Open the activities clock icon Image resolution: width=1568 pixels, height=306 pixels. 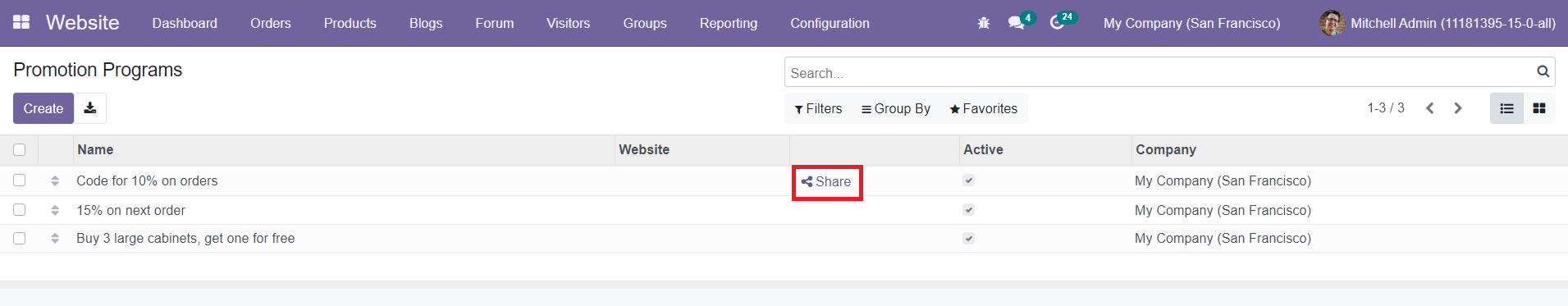pyautogui.click(x=1057, y=23)
